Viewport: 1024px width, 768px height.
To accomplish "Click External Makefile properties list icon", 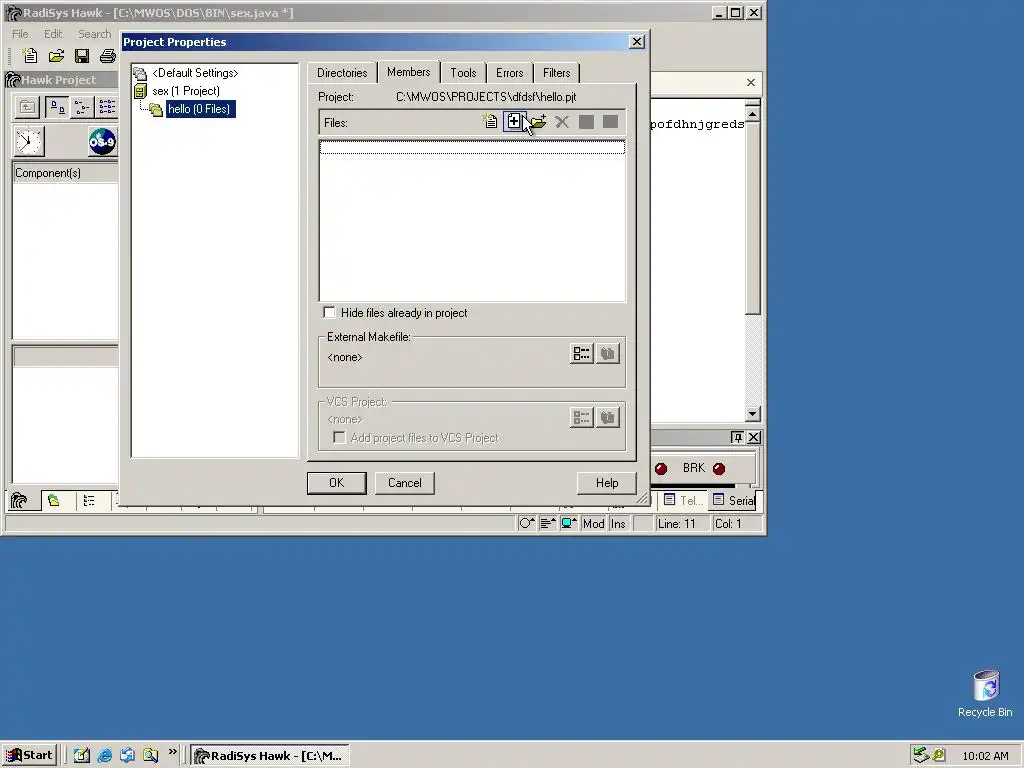I will click(581, 354).
